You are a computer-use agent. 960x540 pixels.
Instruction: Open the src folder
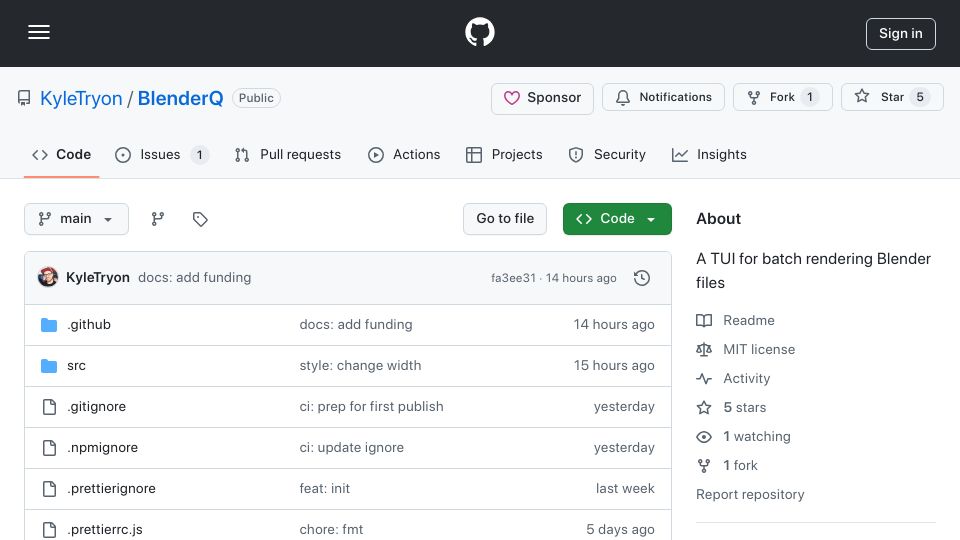(76, 366)
